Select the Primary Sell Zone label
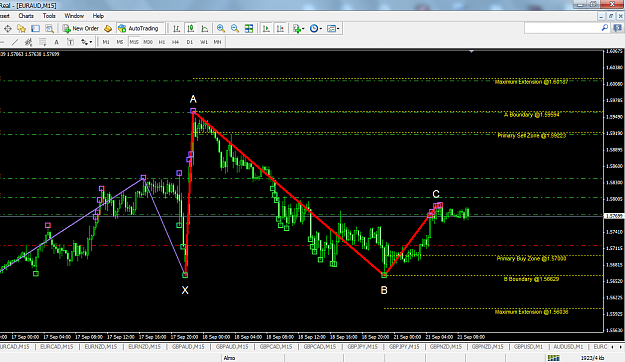 pyautogui.click(x=531, y=136)
